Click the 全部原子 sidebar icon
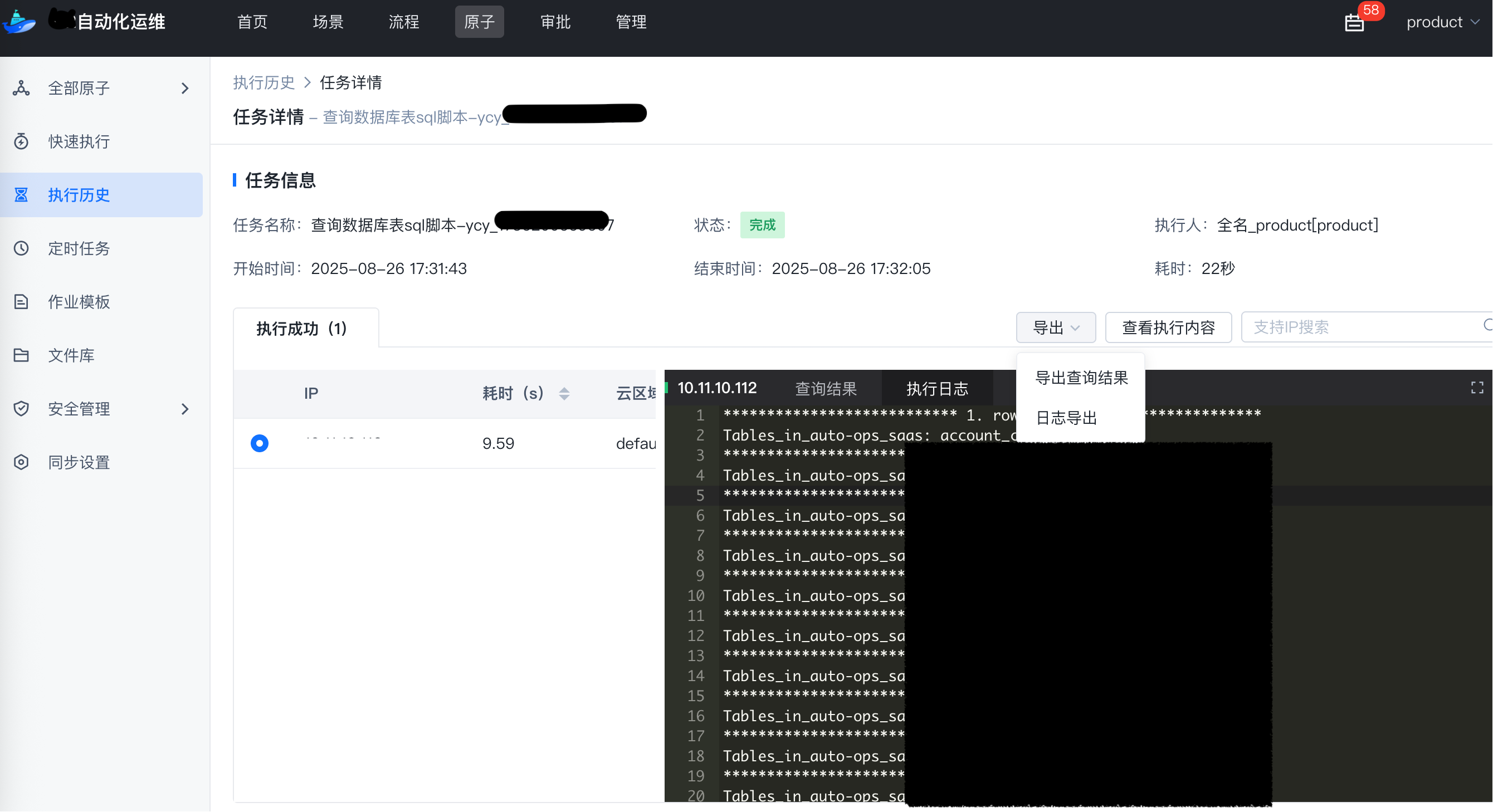Image resolution: width=1493 pixels, height=812 pixels. 21,88
